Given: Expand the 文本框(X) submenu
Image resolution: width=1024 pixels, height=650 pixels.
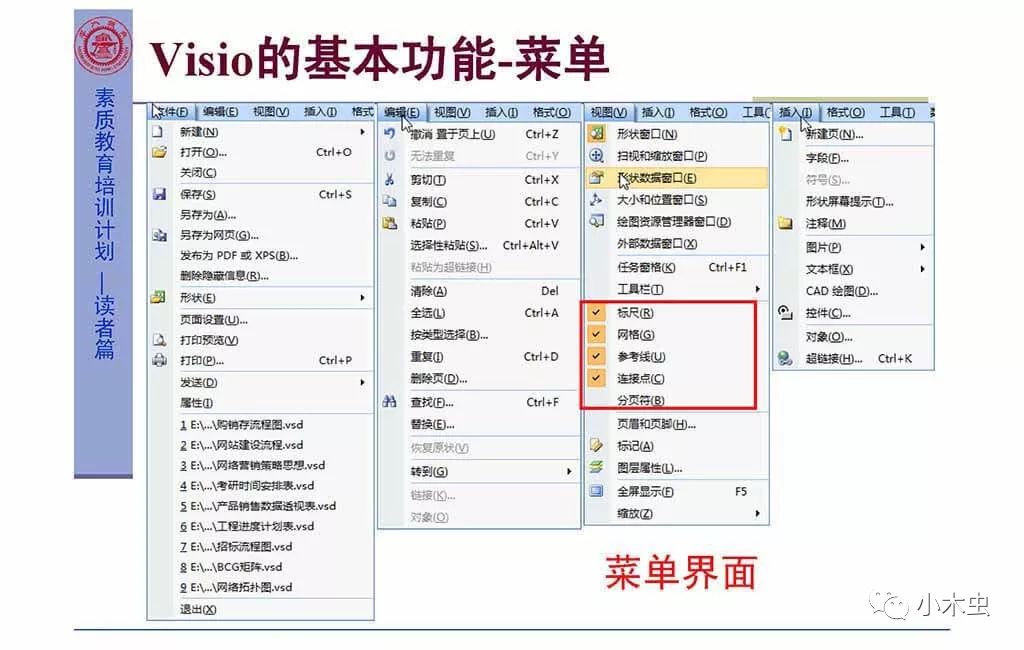Looking at the screenshot, I should coord(922,268).
